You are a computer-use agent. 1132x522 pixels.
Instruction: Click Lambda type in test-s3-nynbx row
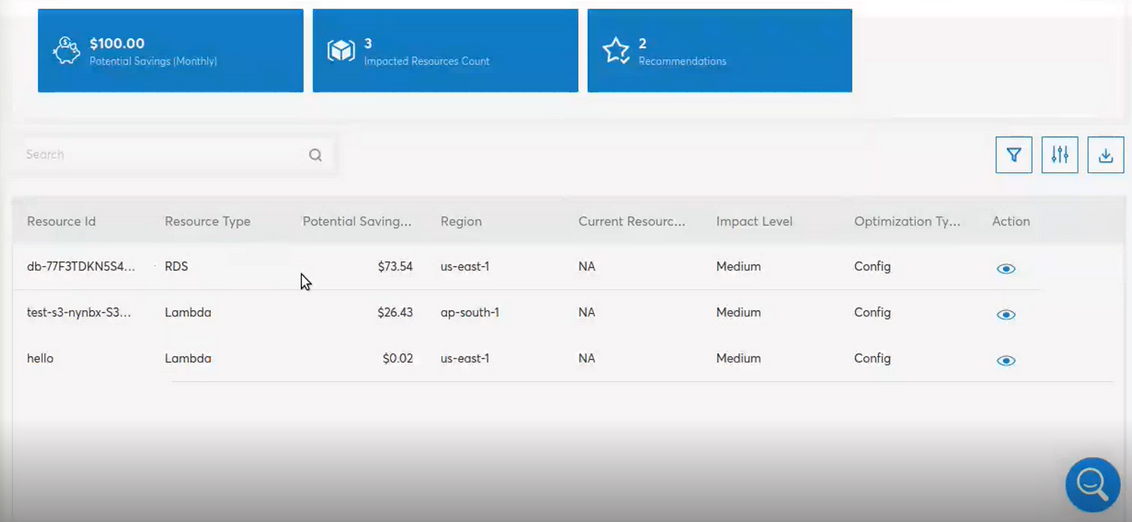[188, 313]
